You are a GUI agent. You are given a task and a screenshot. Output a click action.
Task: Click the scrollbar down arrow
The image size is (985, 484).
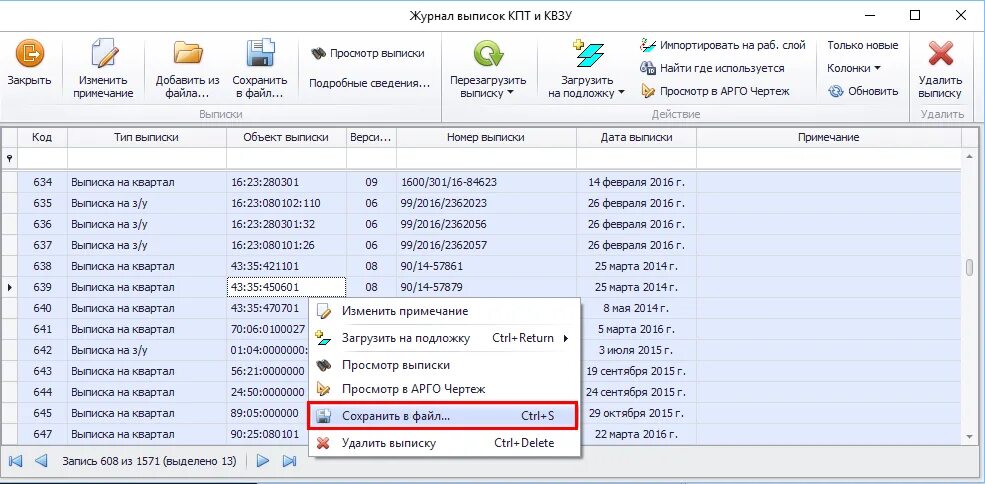(x=969, y=436)
